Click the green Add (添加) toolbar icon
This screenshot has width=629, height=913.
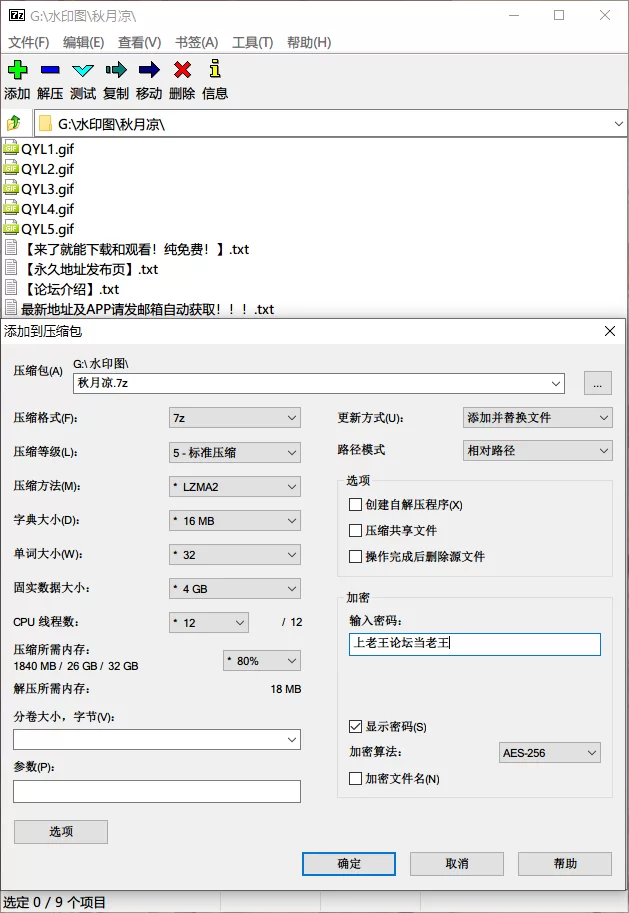click(17, 70)
